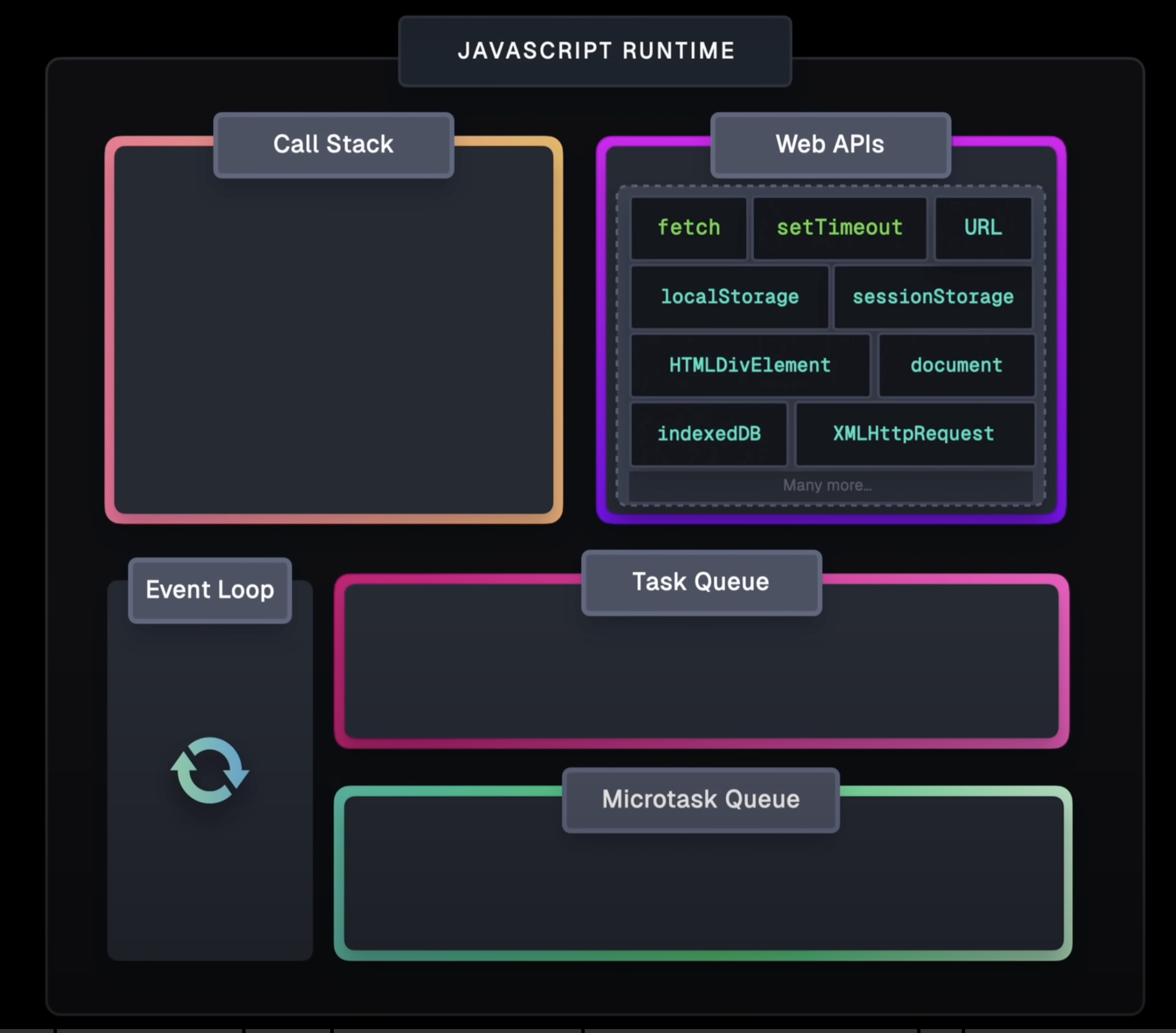Select the document API box
1176x1033 pixels.
point(956,365)
